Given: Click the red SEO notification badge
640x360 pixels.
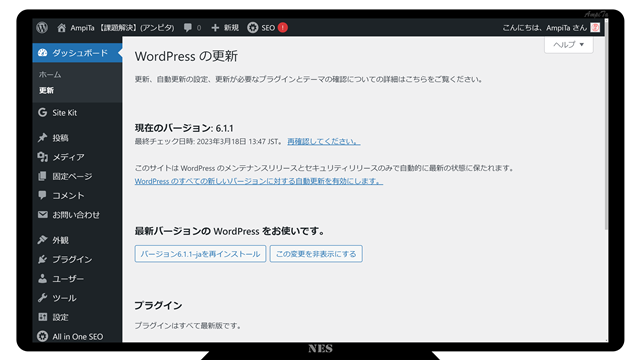Looking at the screenshot, I should (x=282, y=27).
